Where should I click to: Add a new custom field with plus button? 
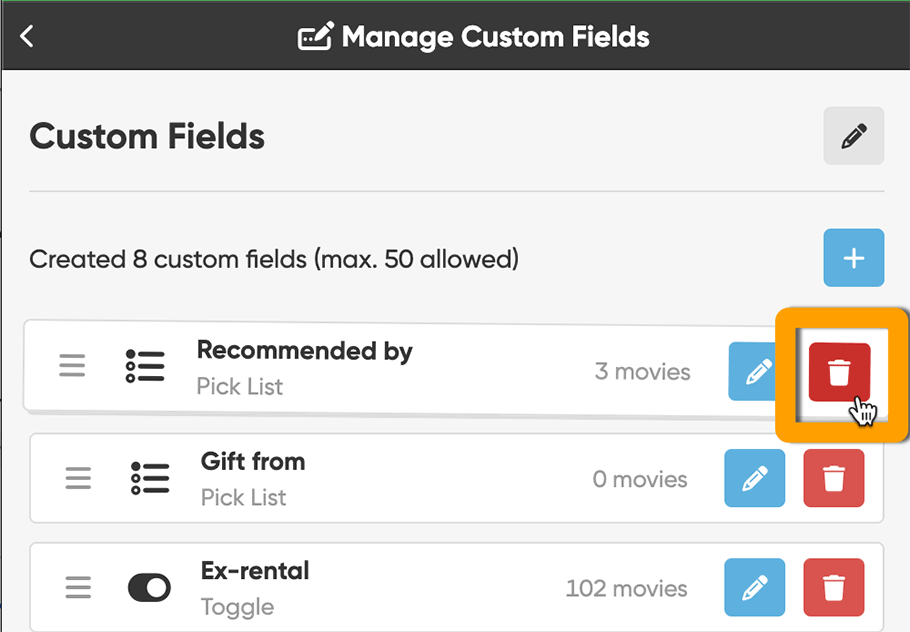tap(853, 258)
